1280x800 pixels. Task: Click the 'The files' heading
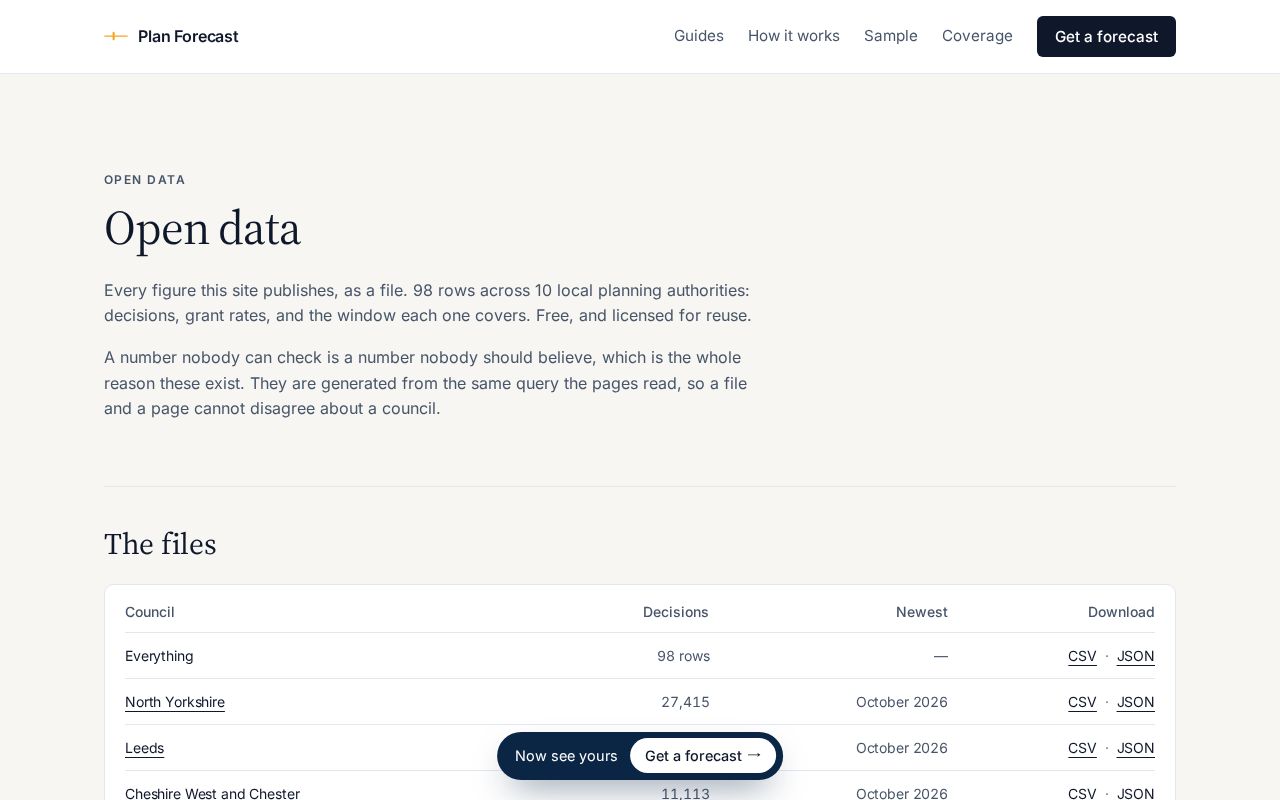pyautogui.click(x=160, y=544)
